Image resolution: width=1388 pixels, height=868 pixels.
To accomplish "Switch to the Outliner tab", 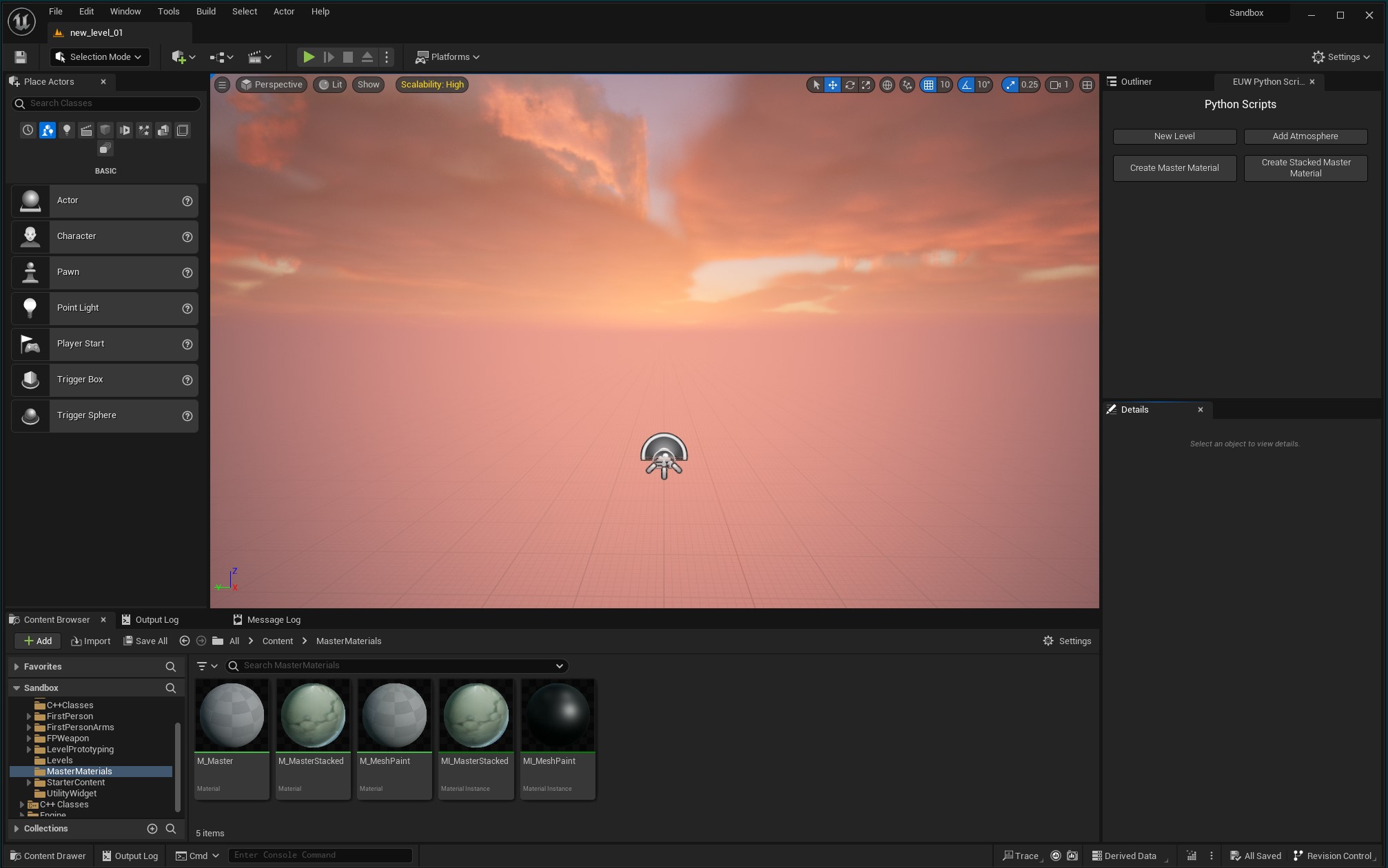I will tap(1136, 82).
